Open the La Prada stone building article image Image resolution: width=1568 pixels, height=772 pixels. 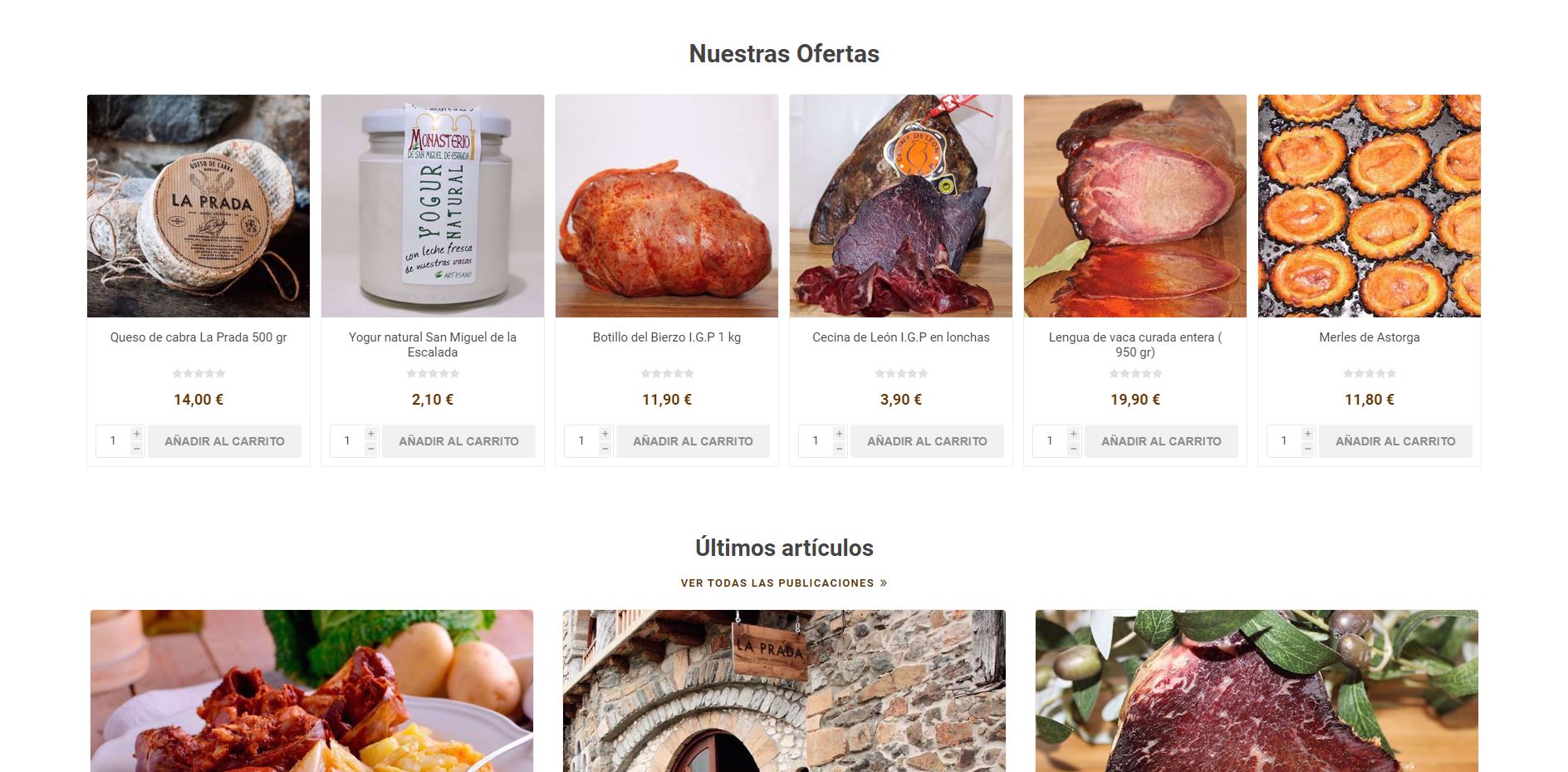(784, 691)
